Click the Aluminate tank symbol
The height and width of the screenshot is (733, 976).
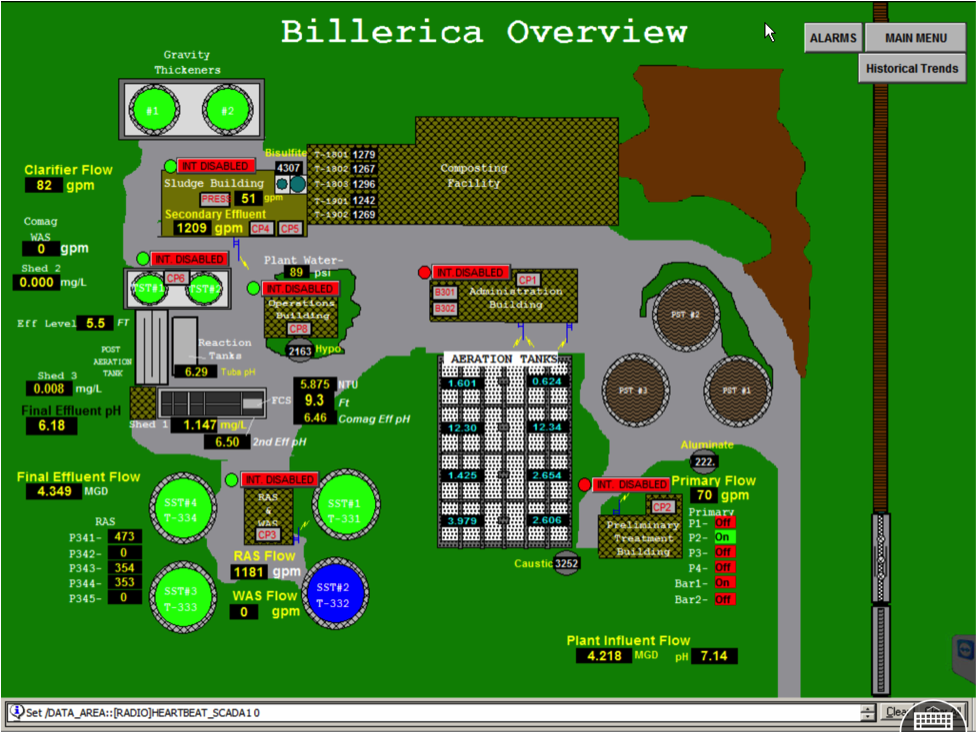(x=705, y=462)
